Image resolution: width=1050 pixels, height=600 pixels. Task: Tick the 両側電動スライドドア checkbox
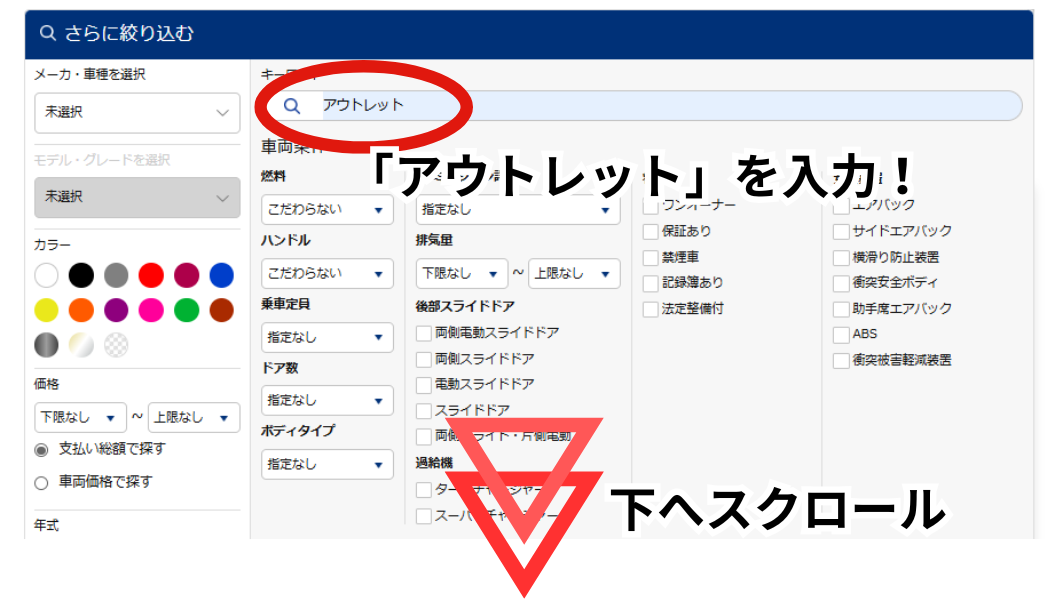424,333
